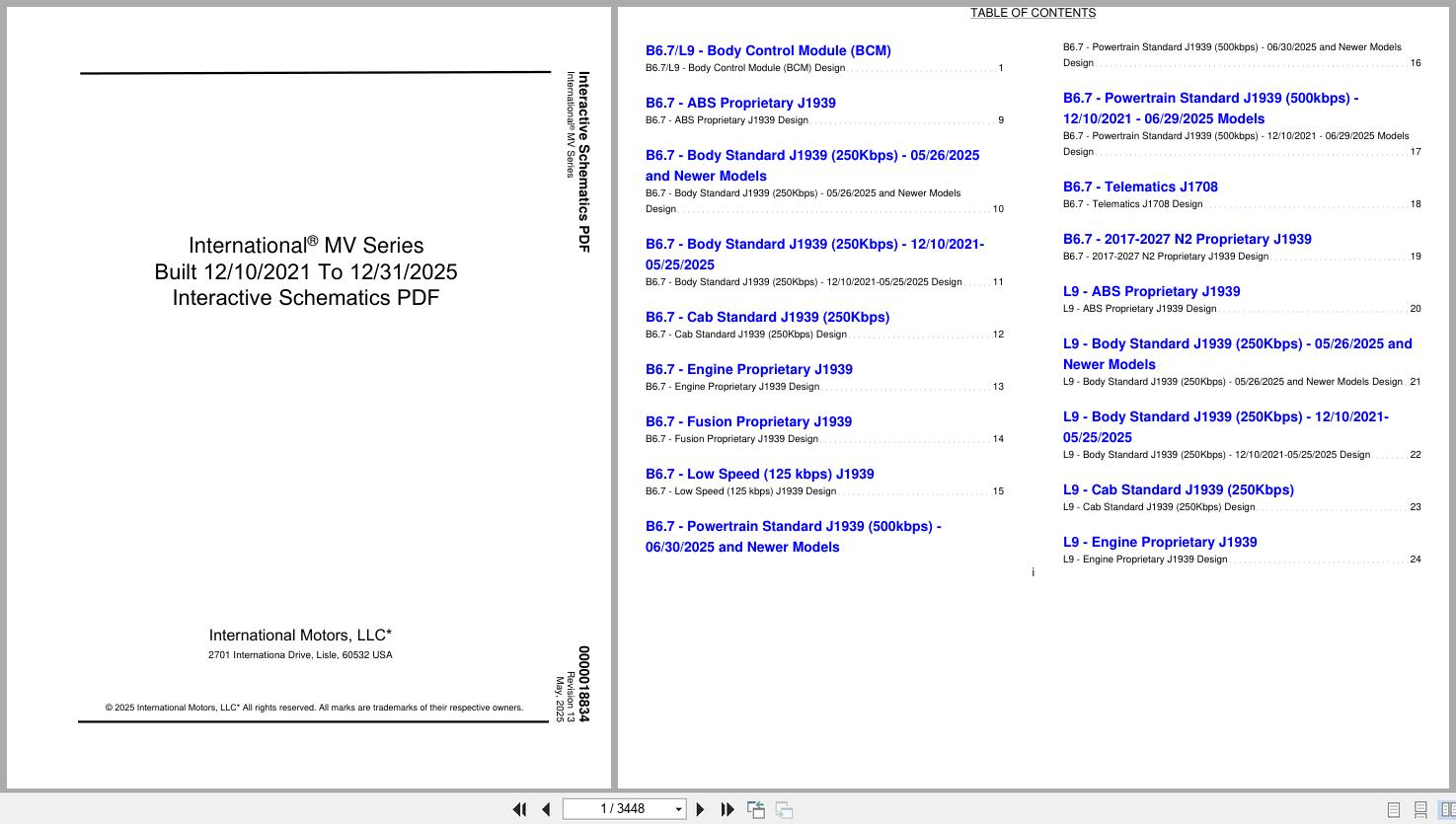Click B6.7 - Telematics J1708 Design entry
Viewport: 1456px width, 824px height.
[x=1242, y=204]
